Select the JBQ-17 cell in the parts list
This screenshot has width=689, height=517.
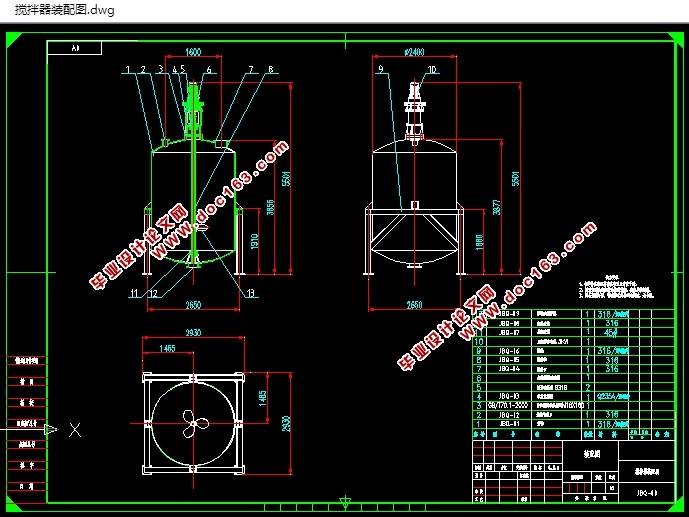coord(509,333)
